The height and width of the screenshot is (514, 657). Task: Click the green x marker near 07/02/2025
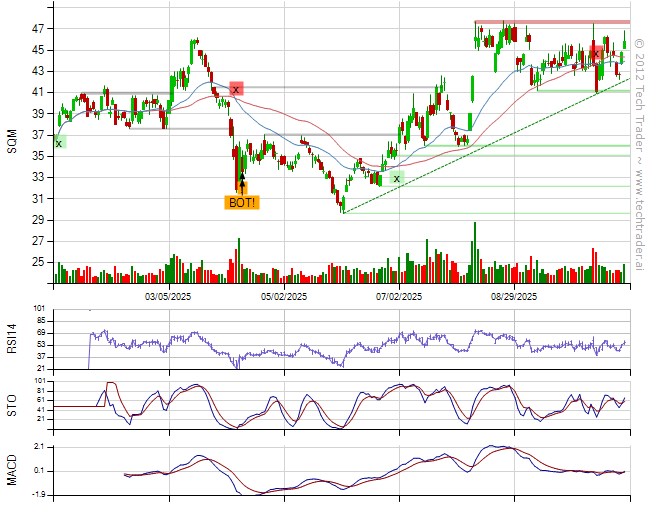tap(396, 178)
